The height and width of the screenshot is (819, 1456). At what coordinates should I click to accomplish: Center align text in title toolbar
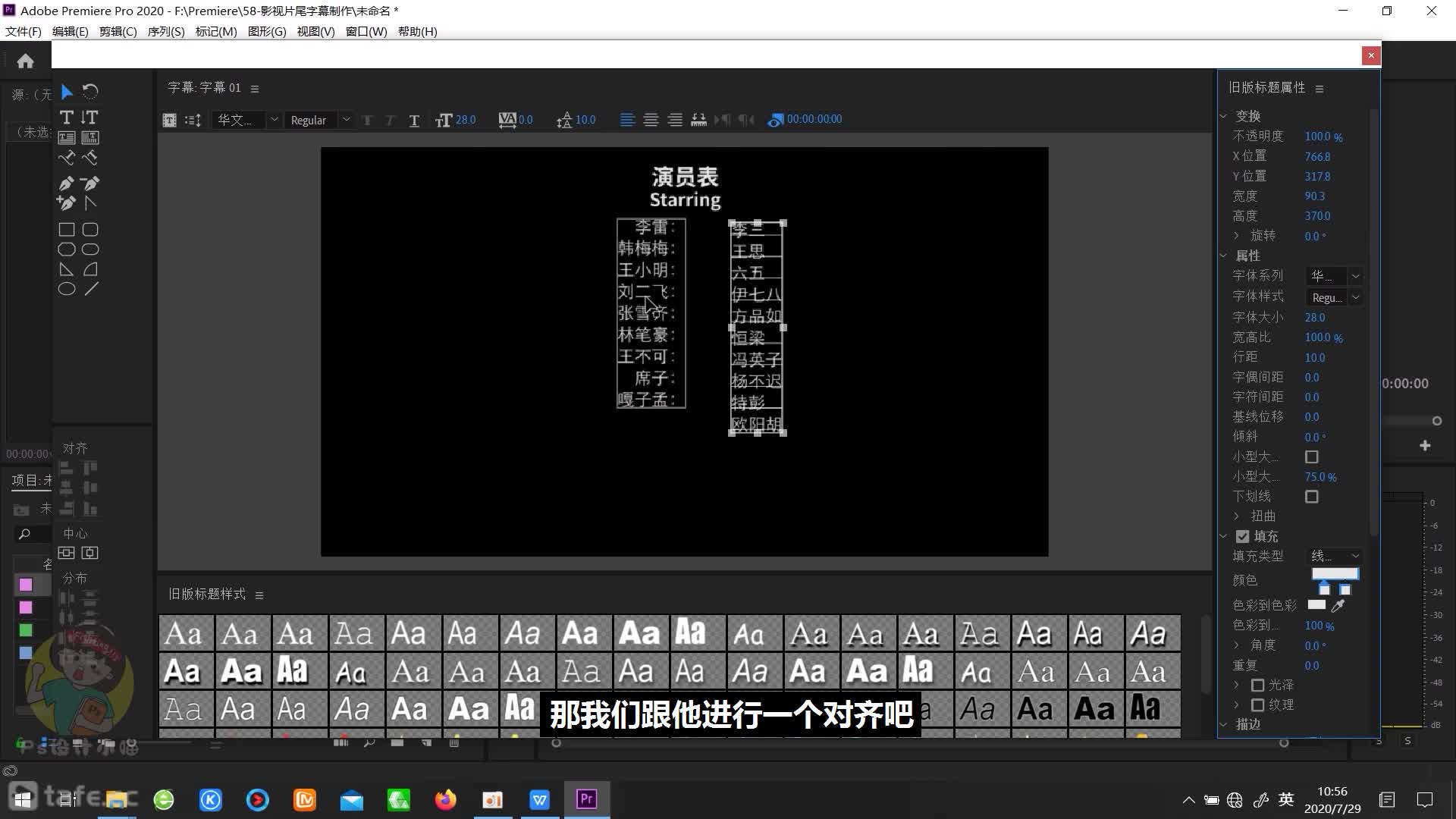click(651, 120)
